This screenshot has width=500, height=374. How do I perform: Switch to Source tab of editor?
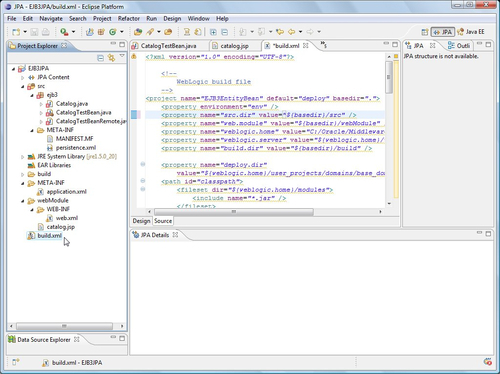[163, 221]
